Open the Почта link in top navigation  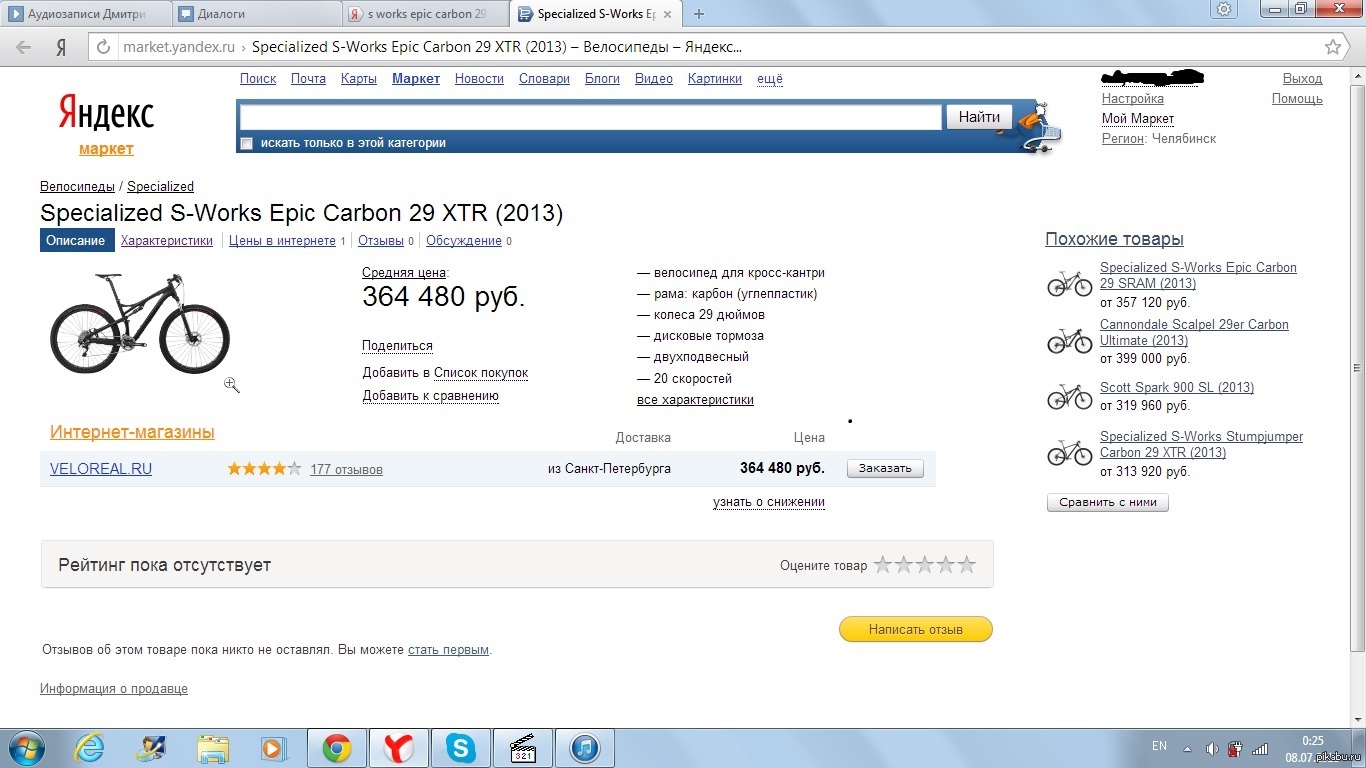click(x=308, y=79)
